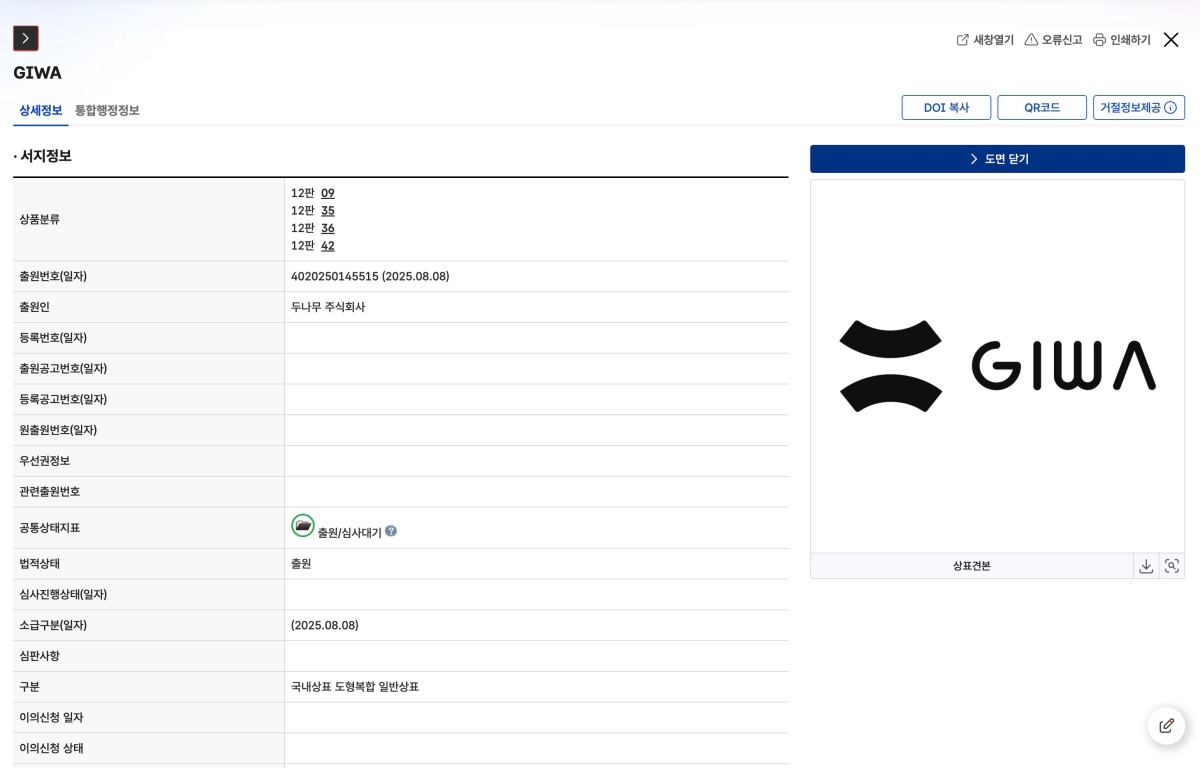Open classification link 09

(328, 193)
